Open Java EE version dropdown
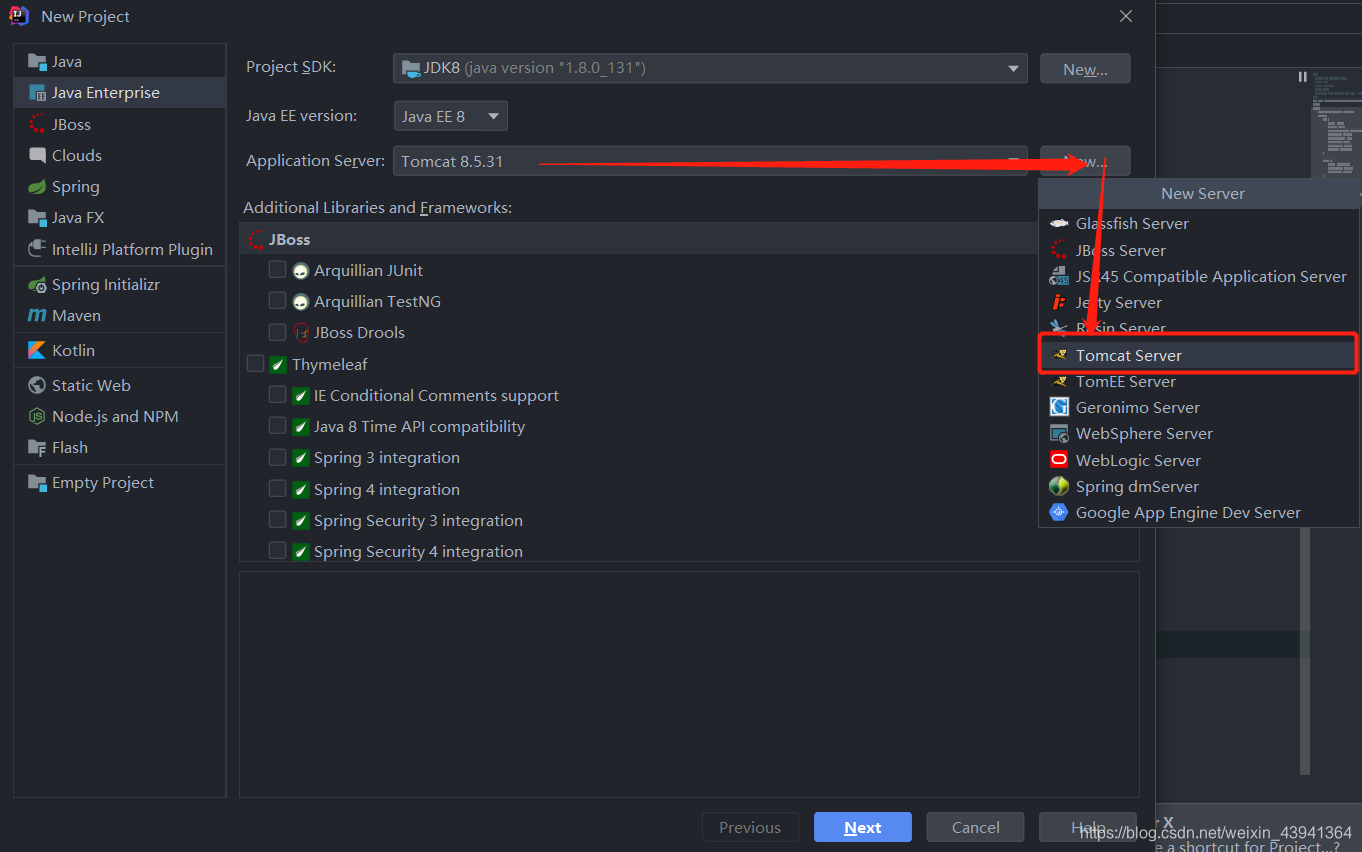The image size is (1362, 852). coord(451,116)
